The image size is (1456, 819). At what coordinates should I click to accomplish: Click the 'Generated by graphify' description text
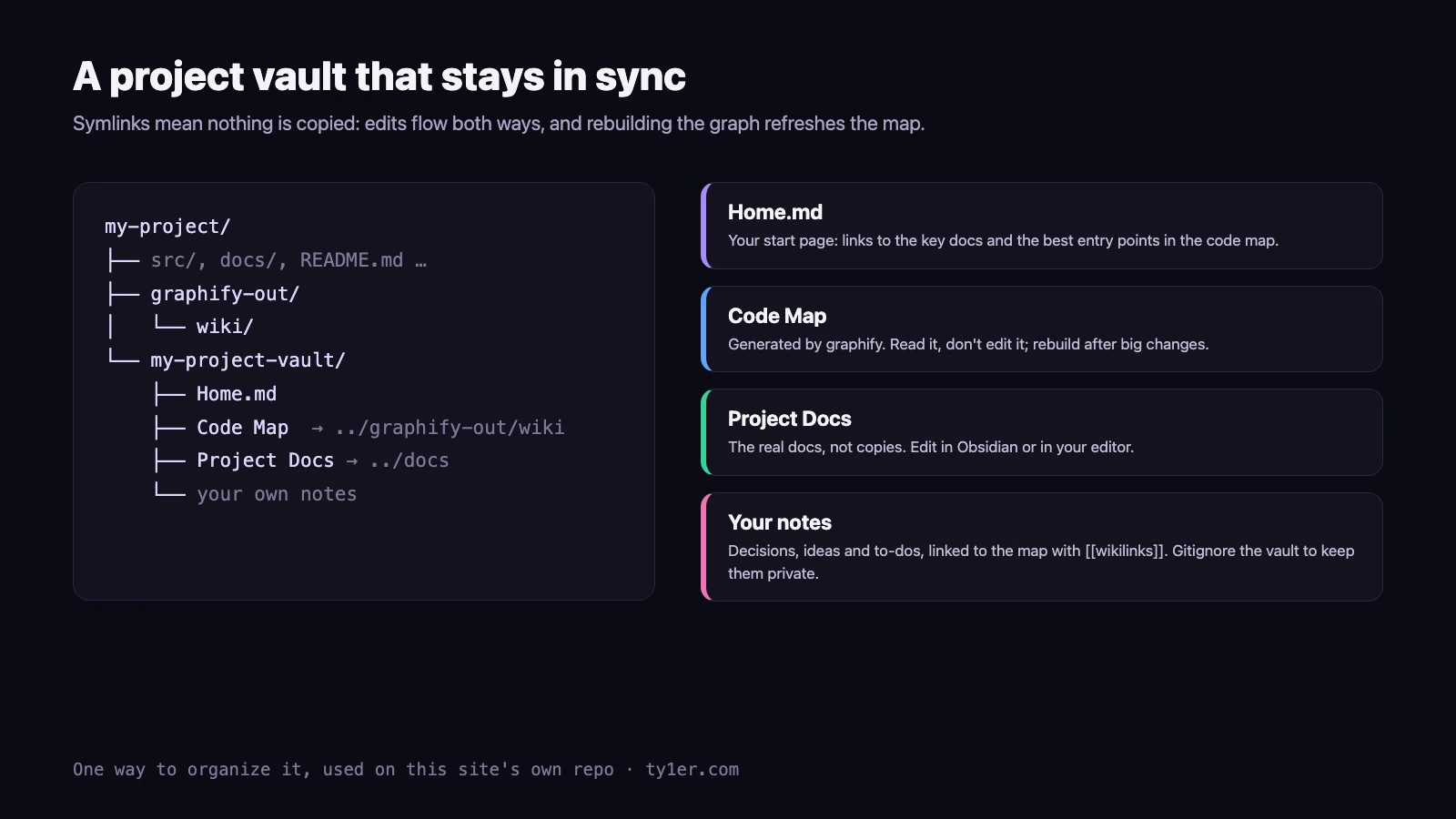click(x=968, y=344)
